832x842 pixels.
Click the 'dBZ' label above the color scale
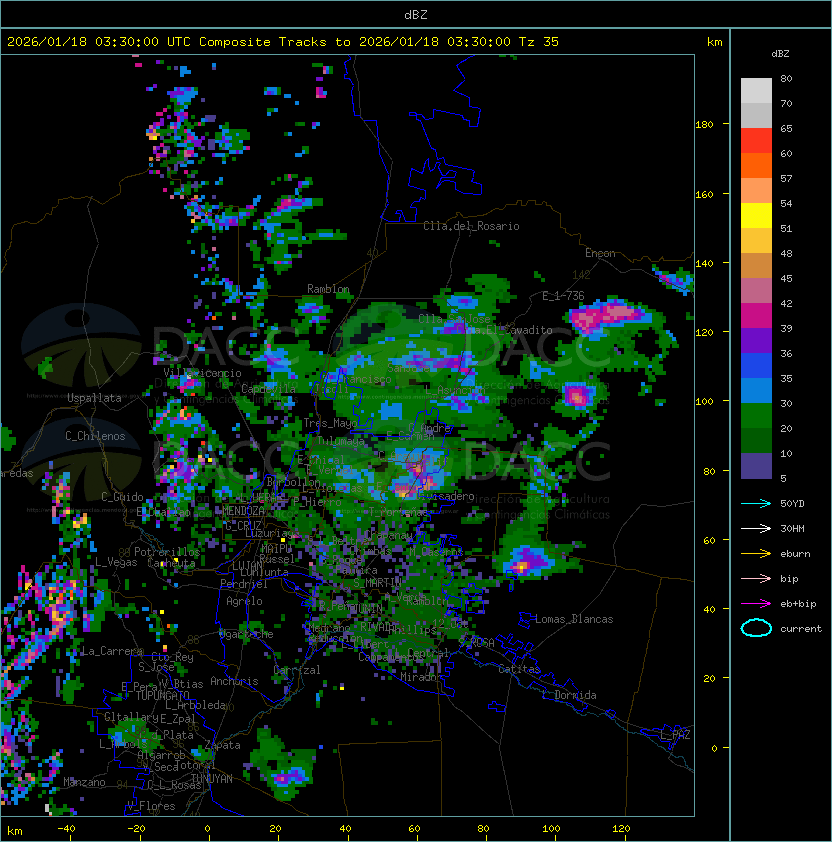click(x=780, y=54)
